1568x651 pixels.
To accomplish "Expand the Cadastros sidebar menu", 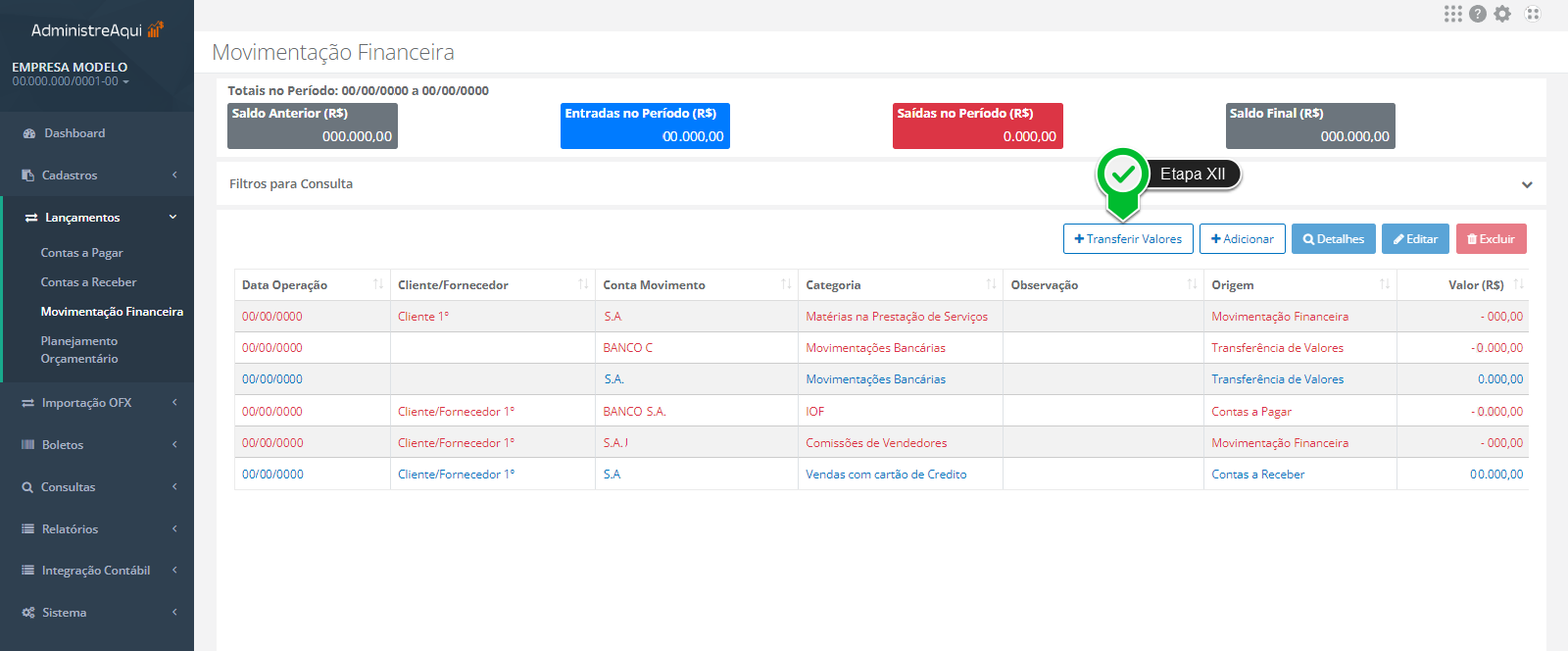I will [x=98, y=175].
